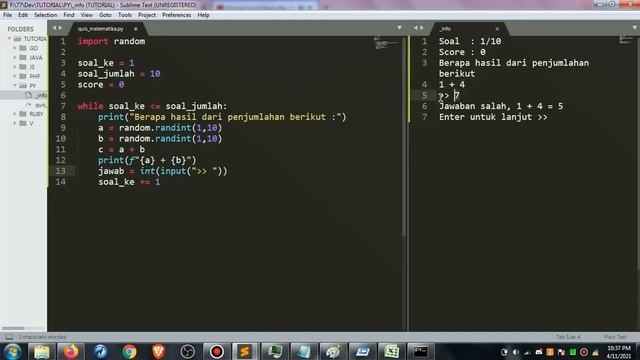This screenshot has height=360, width=640.
Task: Switch to Sublime Text in taskbar
Action: coord(245,351)
